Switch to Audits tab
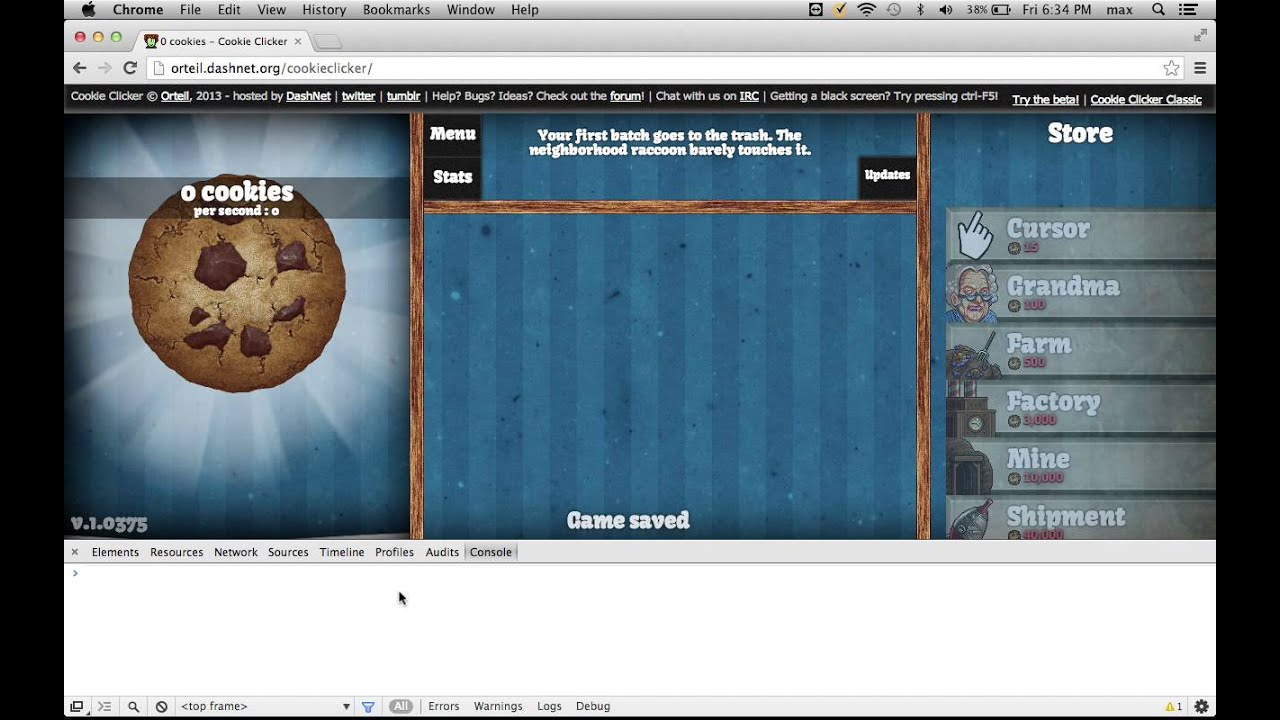Viewport: 1280px width, 720px height. tap(442, 552)
